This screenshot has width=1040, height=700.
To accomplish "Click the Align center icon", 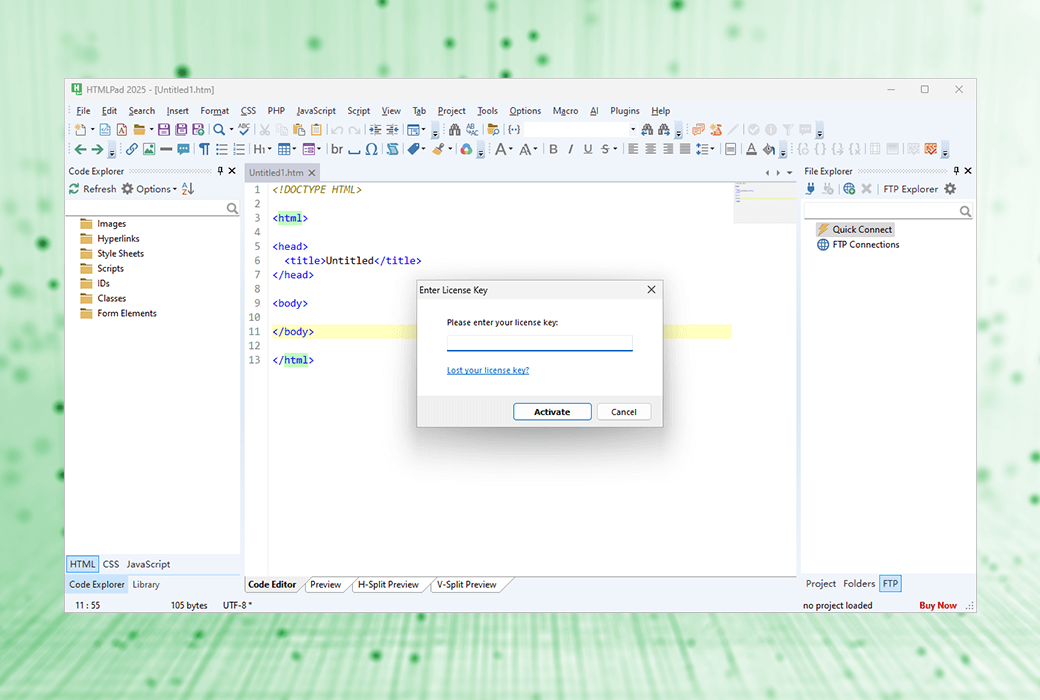I will click(x=651, y=149).
